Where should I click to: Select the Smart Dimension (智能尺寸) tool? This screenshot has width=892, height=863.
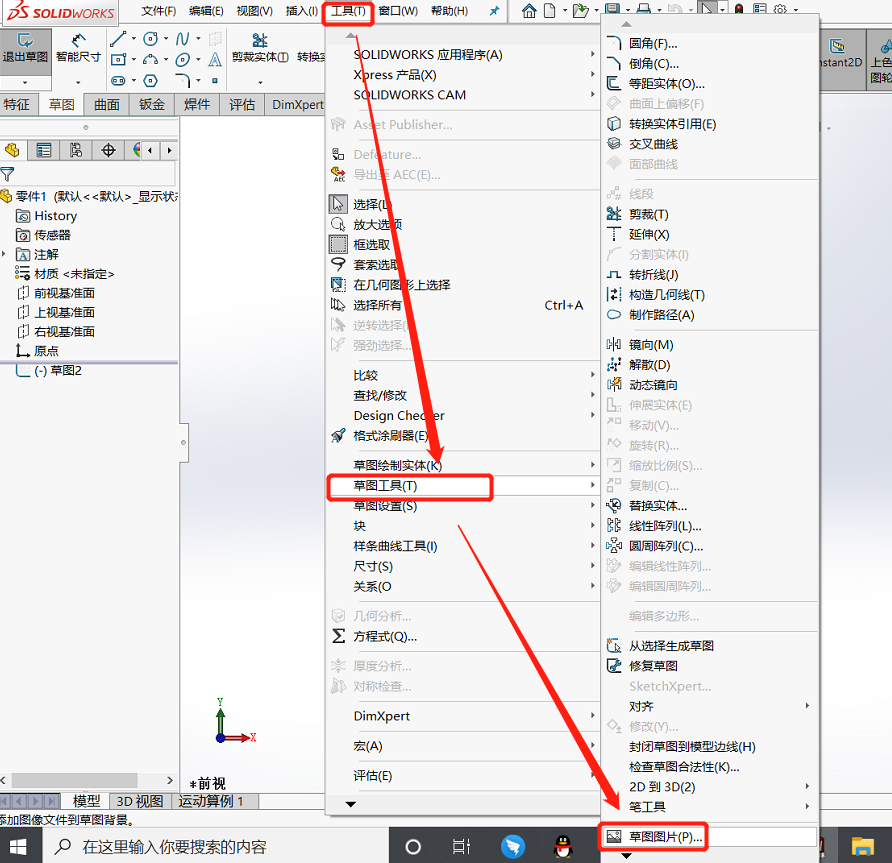pos(77,47)
